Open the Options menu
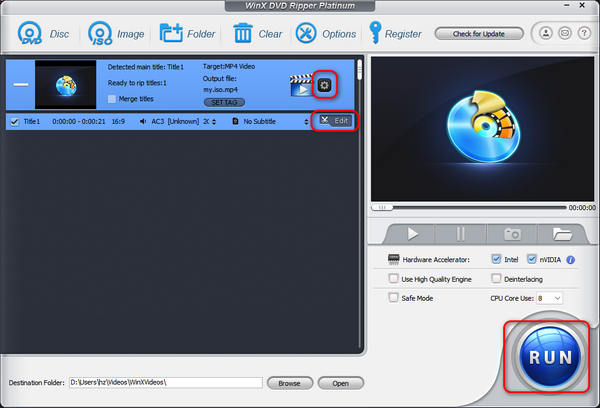The height and width of the screenshot is (408, 600). (x=326, y=33)
